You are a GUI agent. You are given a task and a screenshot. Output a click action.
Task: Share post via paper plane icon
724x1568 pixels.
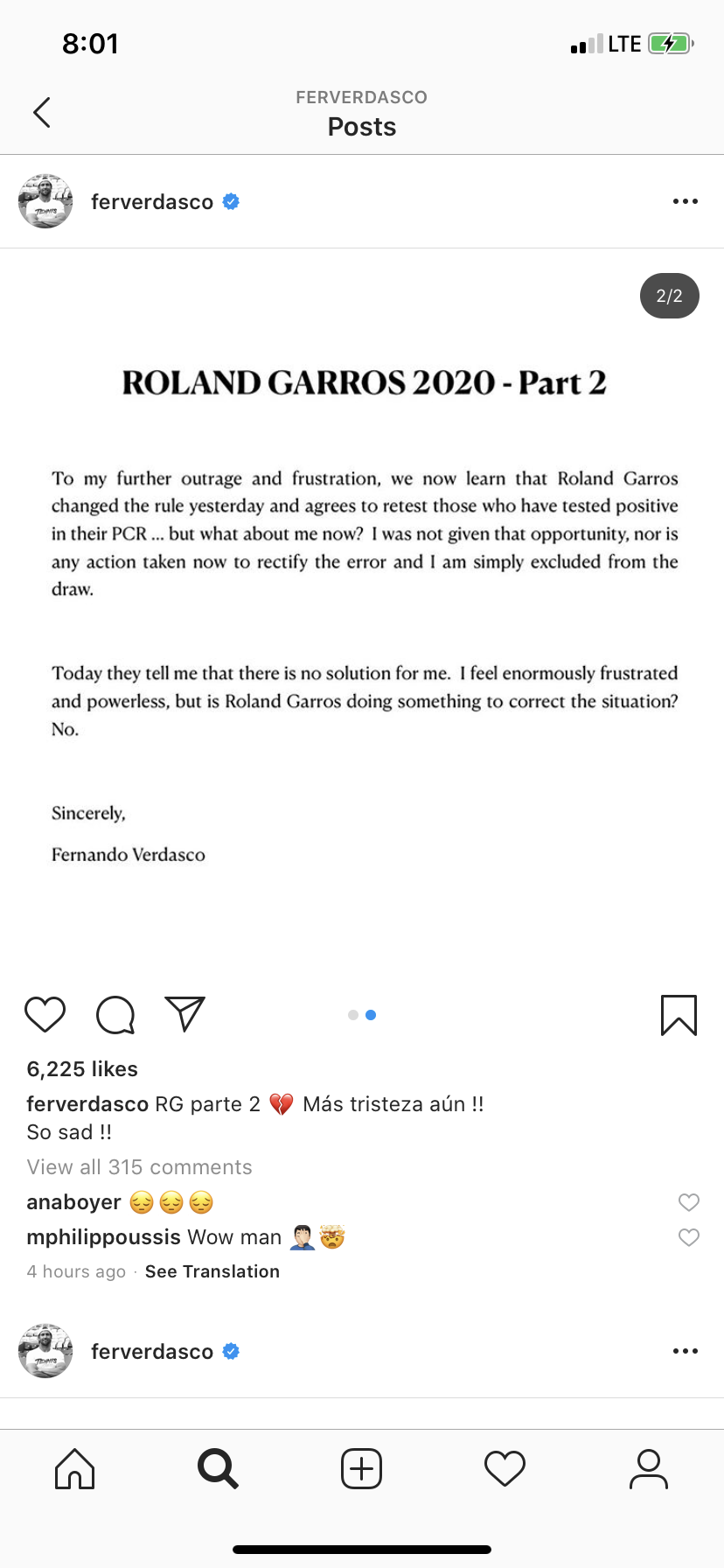tap(184, 1014)
